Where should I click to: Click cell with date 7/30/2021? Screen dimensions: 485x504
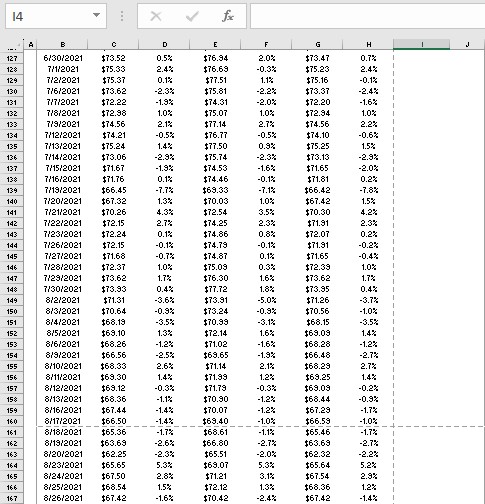[x=63, y=289]
